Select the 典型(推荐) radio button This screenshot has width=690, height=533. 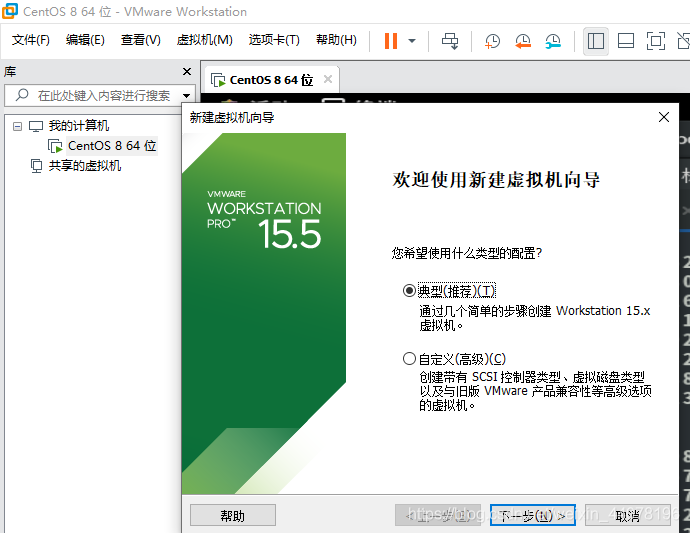point(409,290)
